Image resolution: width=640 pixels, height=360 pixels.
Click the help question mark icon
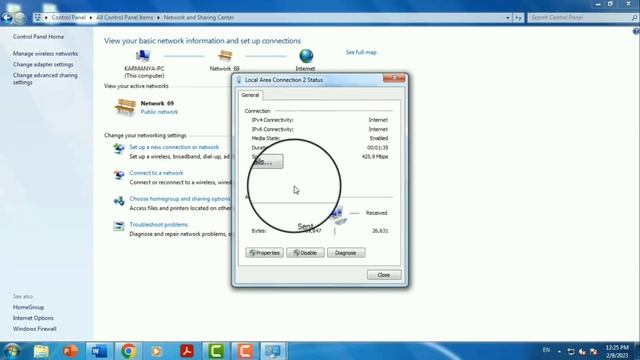point(636,31)
